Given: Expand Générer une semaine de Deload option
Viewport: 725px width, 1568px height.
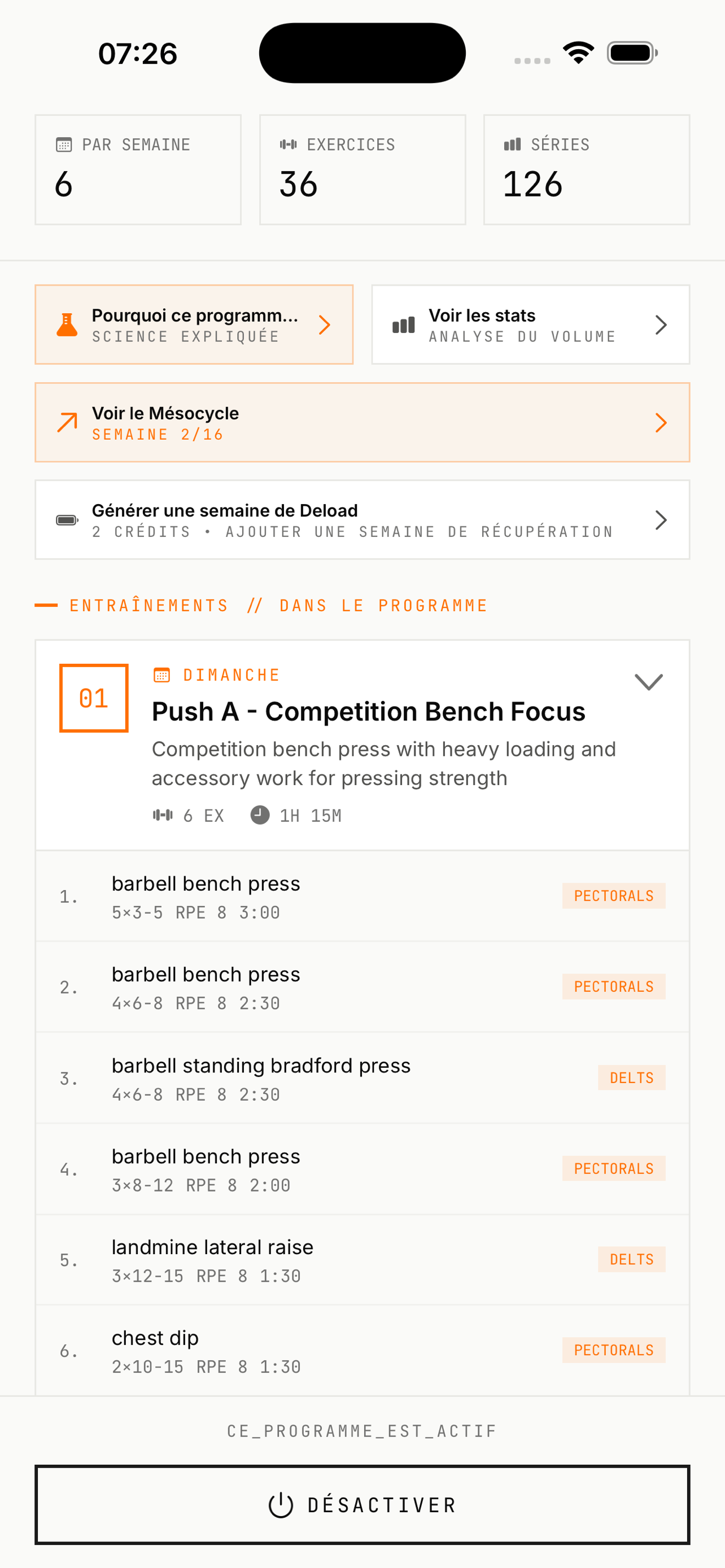Looking at the screenshot, I should pos(362,519).
